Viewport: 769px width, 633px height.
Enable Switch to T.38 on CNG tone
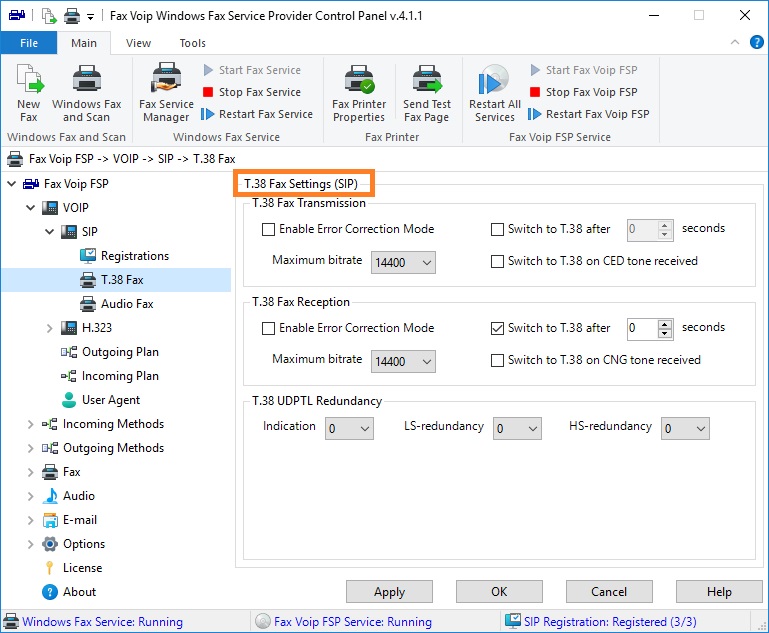coord(497,360)
